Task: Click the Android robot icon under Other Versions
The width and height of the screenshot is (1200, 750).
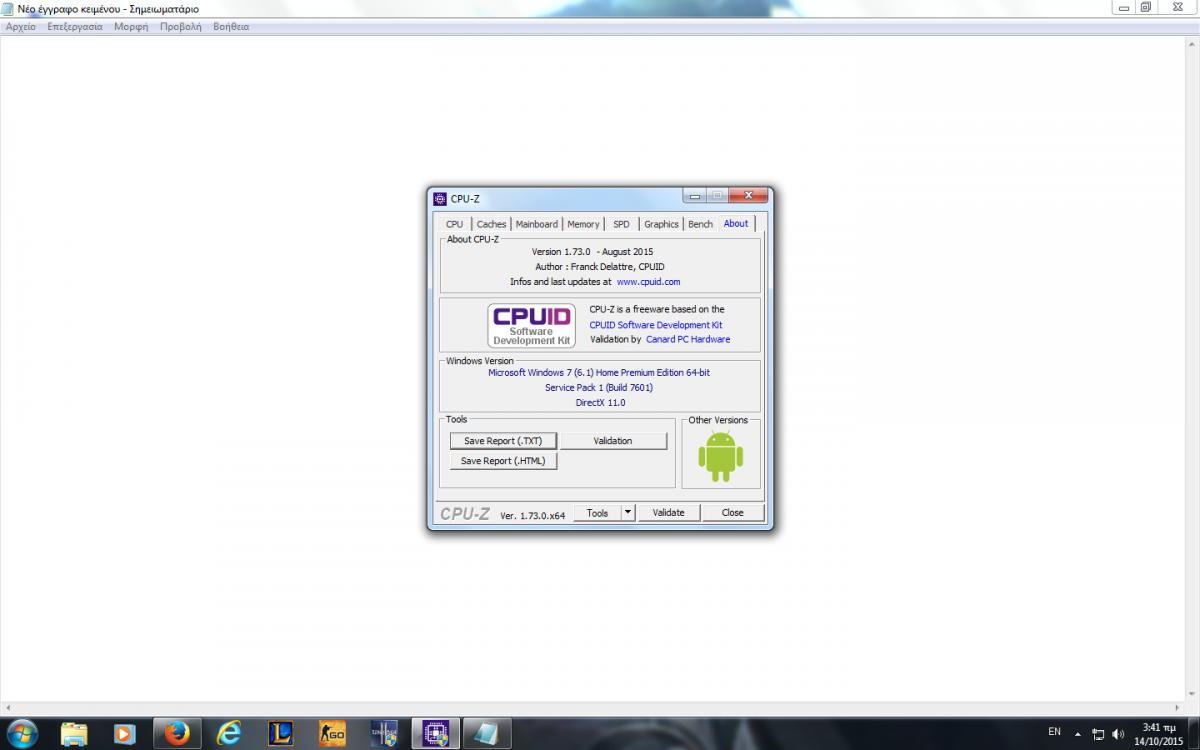Action: coord(721,456)
